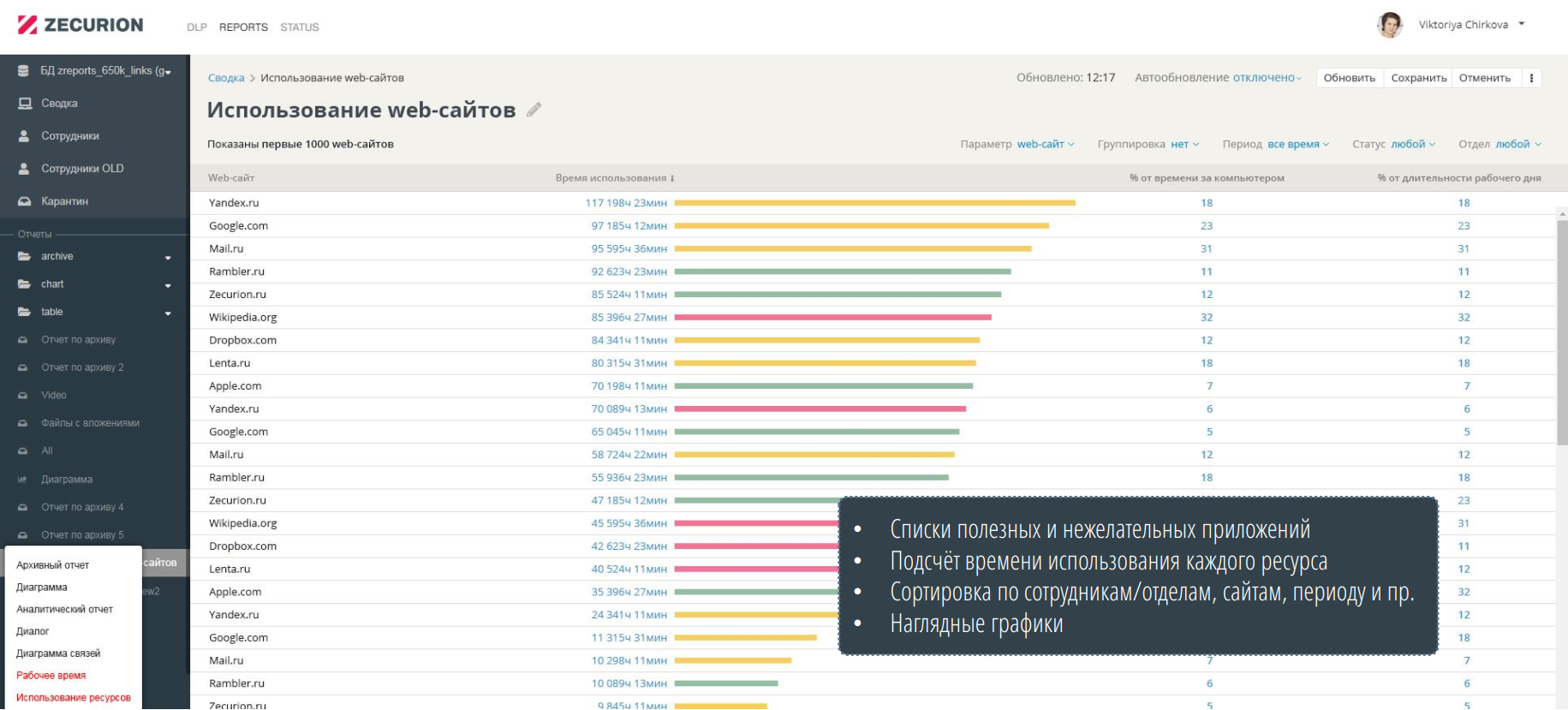The image size is (1568, 710).
Task: Click the Zecurion logo
Action: click(x=80, y=25)
